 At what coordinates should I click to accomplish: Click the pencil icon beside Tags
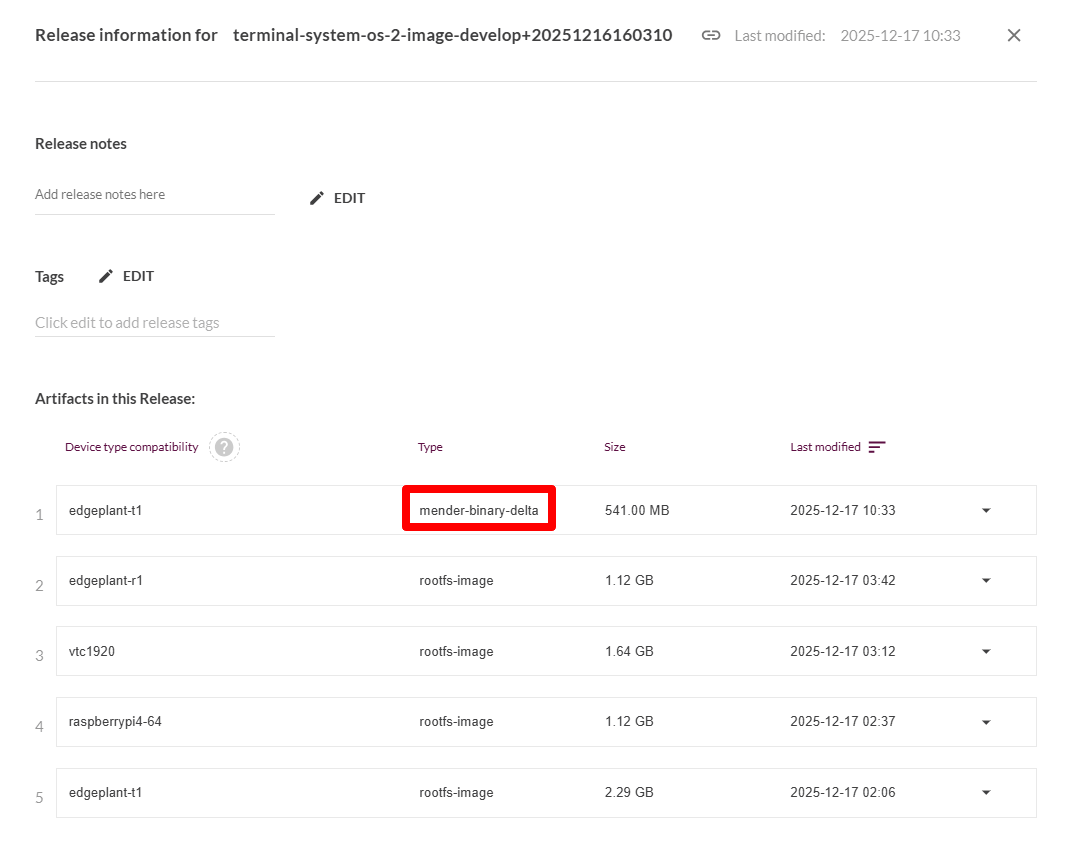click(x=105, y=276)
